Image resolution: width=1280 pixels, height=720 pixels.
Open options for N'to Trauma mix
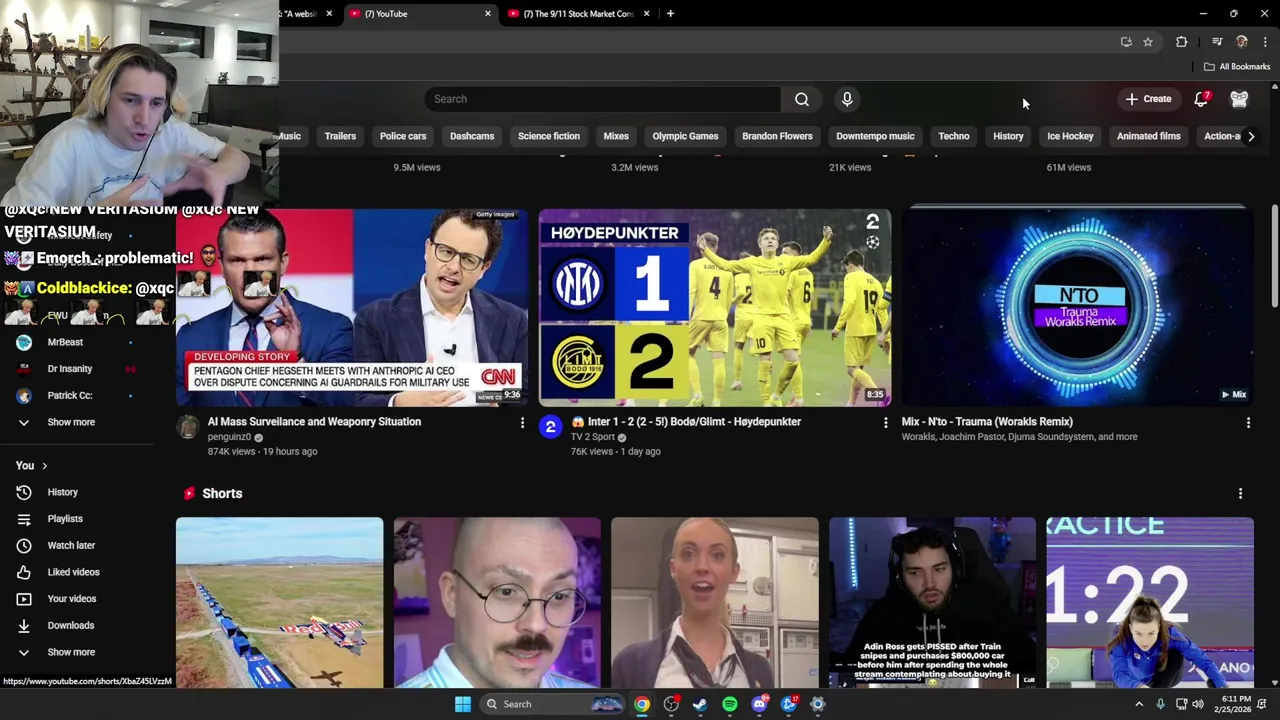click(x=1248, y=423)
